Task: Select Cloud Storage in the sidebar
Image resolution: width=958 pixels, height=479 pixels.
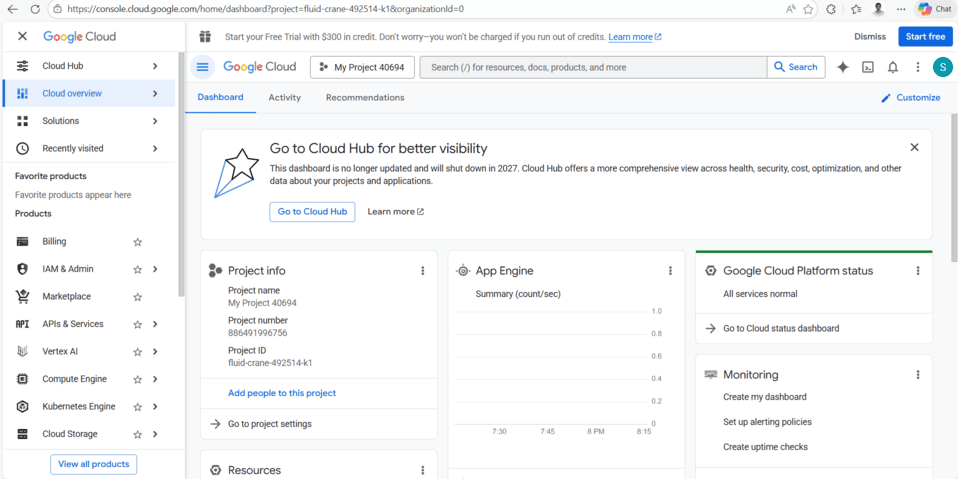Action: click(70, 434)
